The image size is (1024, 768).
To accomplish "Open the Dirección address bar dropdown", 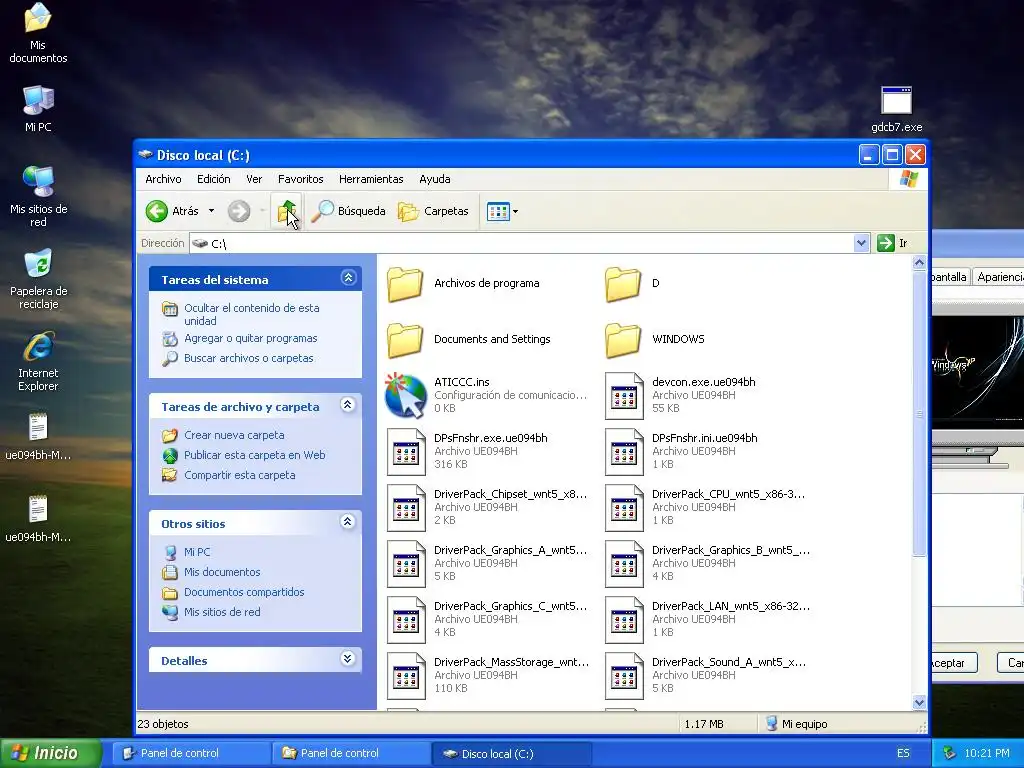I will [x=861, y=243].
